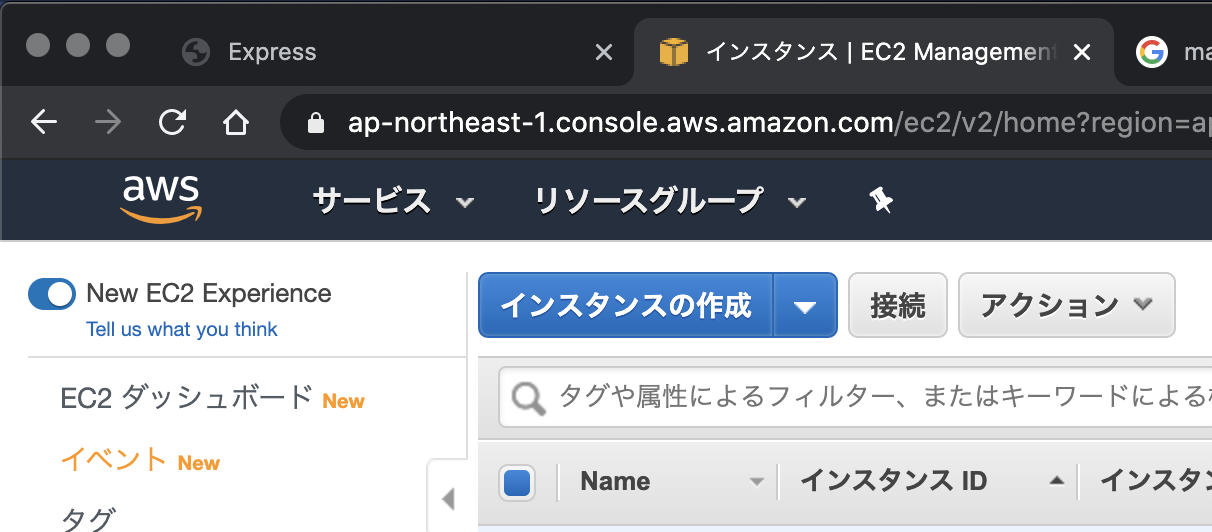Open the dropdown arrow beside インスタンスの作成
1212x532 pixels.
tap(806, 306)
